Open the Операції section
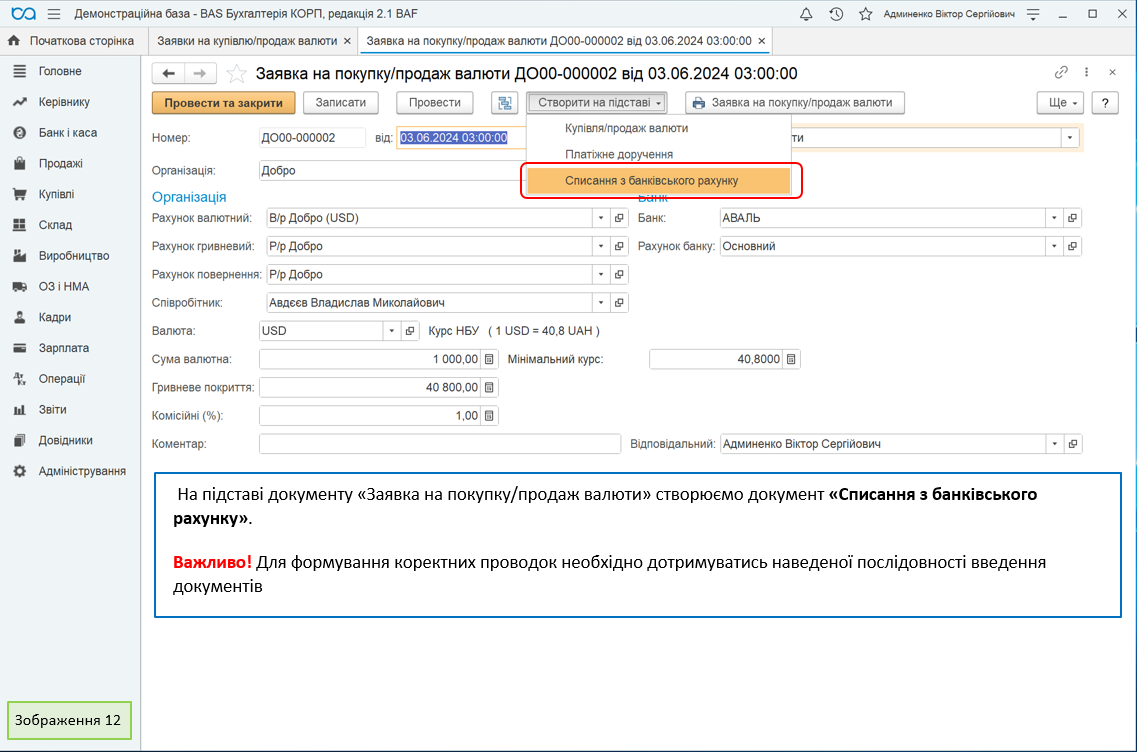The image size is (1137, 752). click(62, 379)
